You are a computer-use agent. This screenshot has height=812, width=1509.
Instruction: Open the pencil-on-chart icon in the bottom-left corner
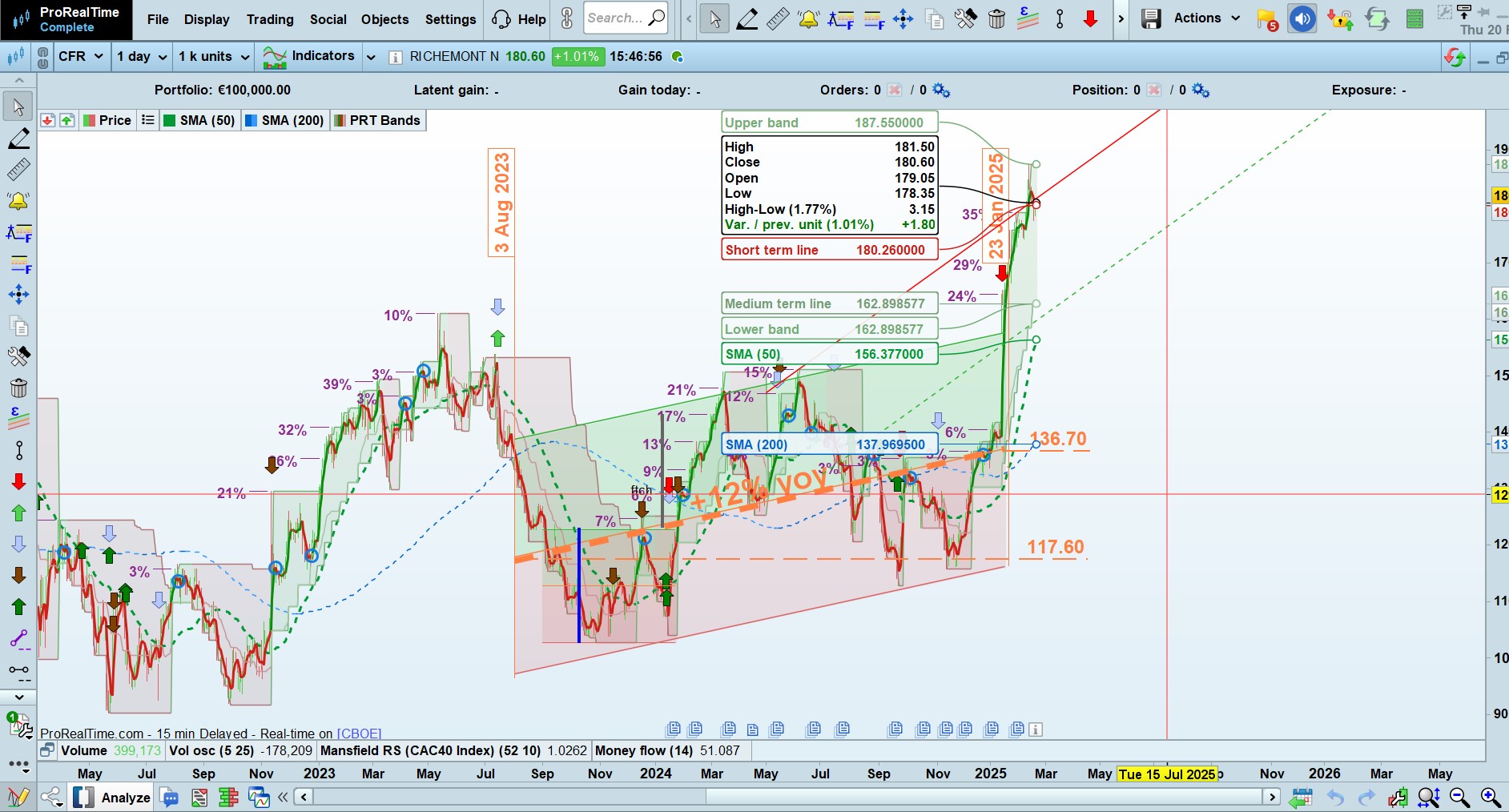click(x=18, y=798)
